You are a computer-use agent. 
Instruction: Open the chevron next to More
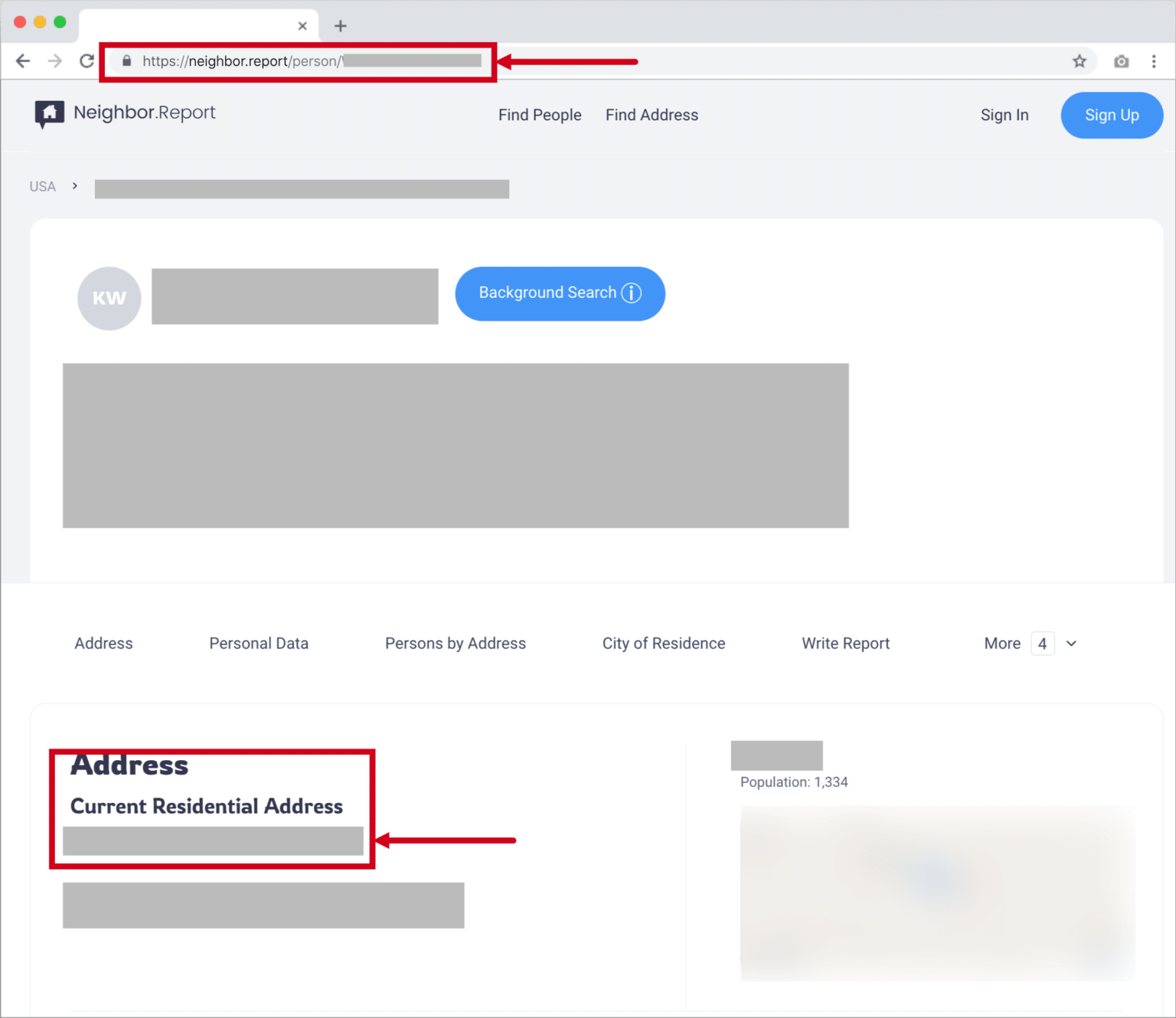[x=1071, y=644]
